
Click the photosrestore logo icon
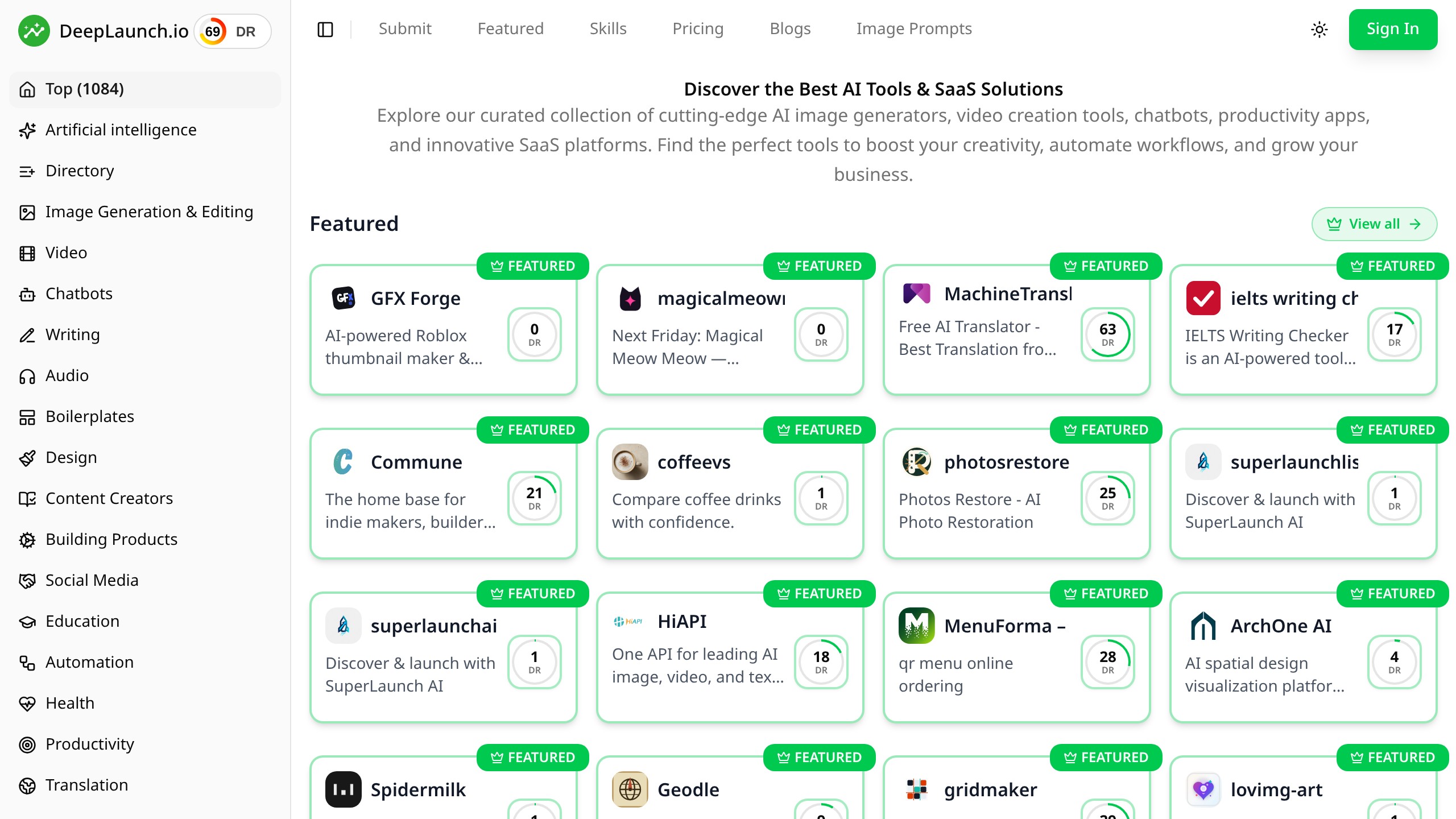click(x=917, y=462)
